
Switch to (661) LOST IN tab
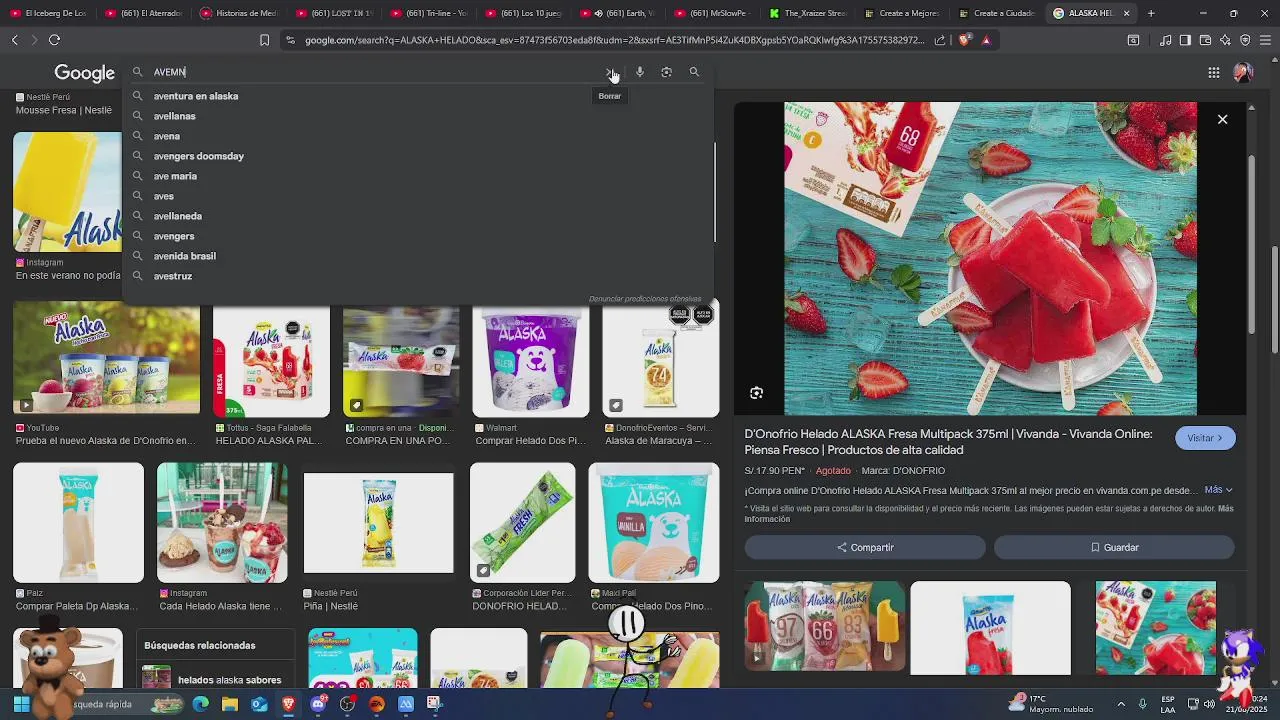335,13
